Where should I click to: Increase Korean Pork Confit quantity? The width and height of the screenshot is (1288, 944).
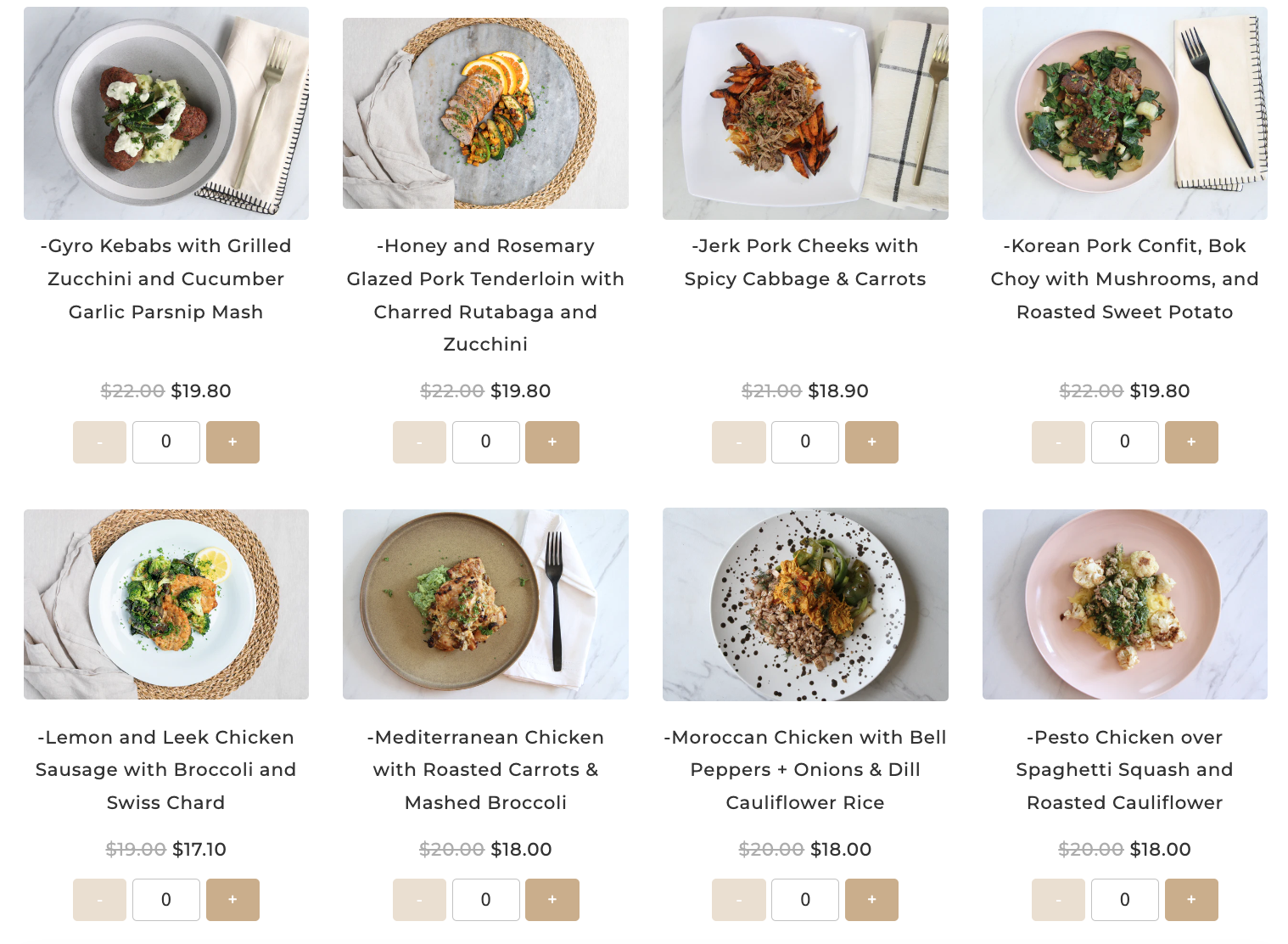pyautogui.click(x=1190, y=442)
